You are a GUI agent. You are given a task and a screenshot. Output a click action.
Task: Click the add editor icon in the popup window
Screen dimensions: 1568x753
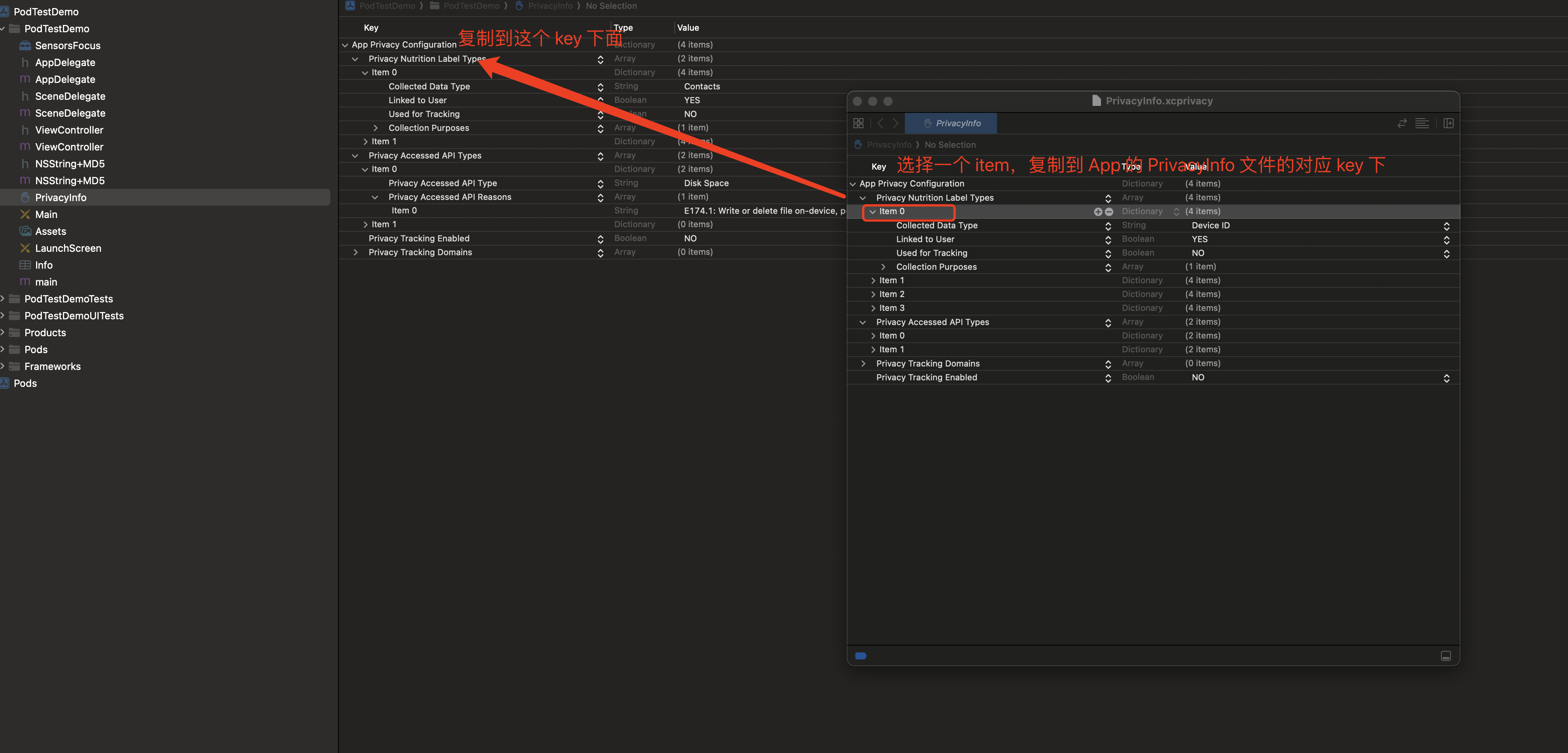point(1448,124)
